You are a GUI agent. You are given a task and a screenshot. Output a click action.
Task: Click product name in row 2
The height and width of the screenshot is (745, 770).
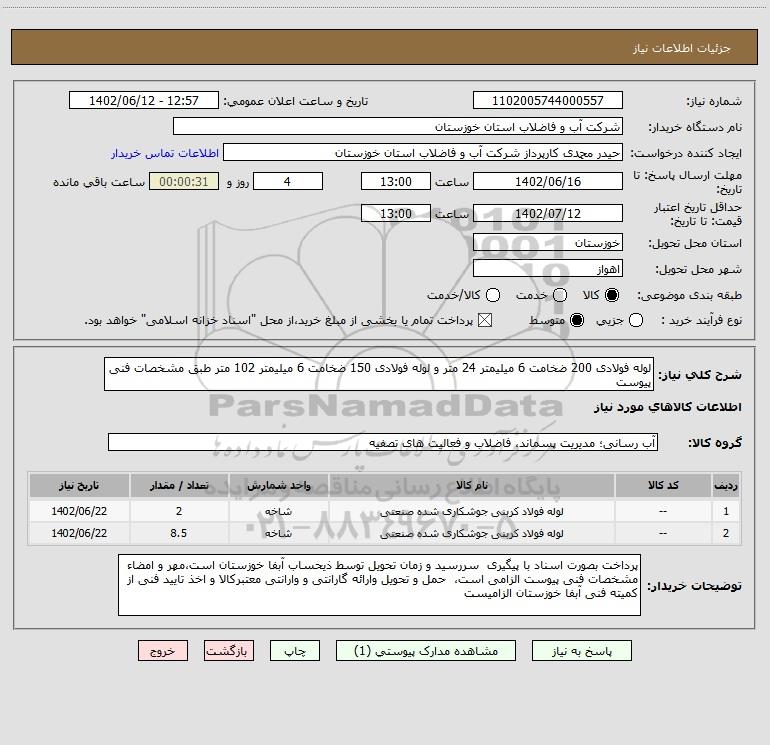(471, 533)
